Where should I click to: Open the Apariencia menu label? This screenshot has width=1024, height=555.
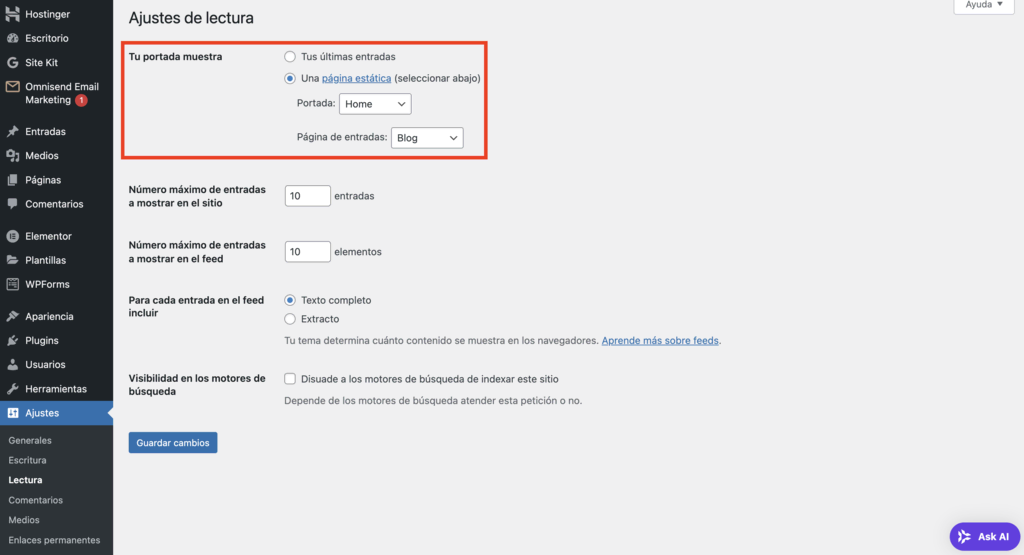[x=49, y=316]
